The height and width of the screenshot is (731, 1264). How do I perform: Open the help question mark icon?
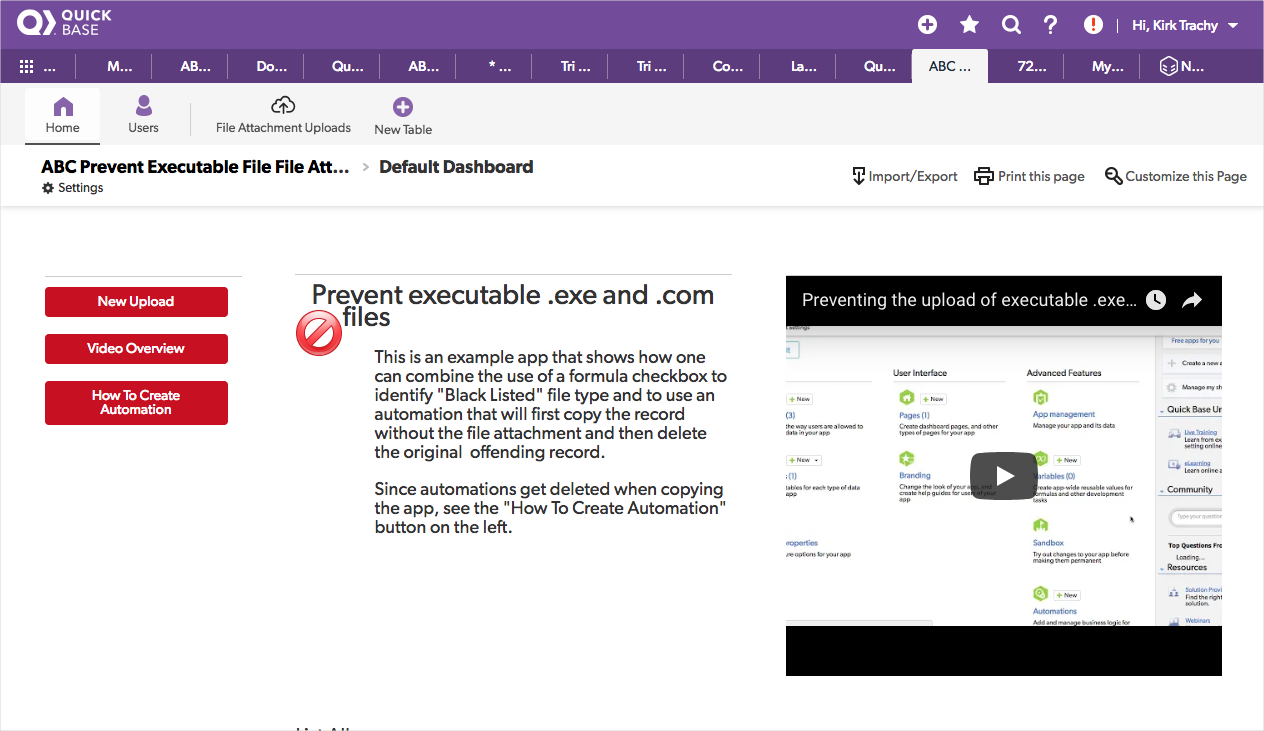[x=1050, y=25]
